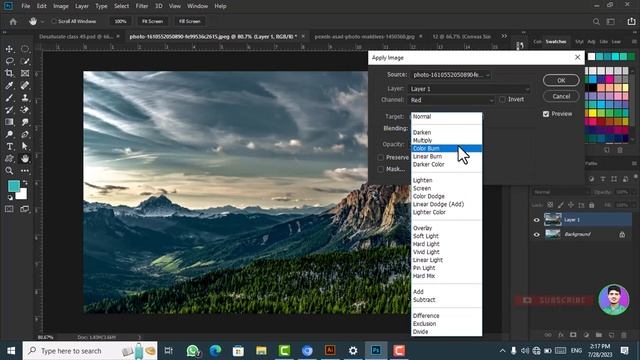Click OK in Apply Image dialog
640x360 pixels.
[x=561, y=80]
